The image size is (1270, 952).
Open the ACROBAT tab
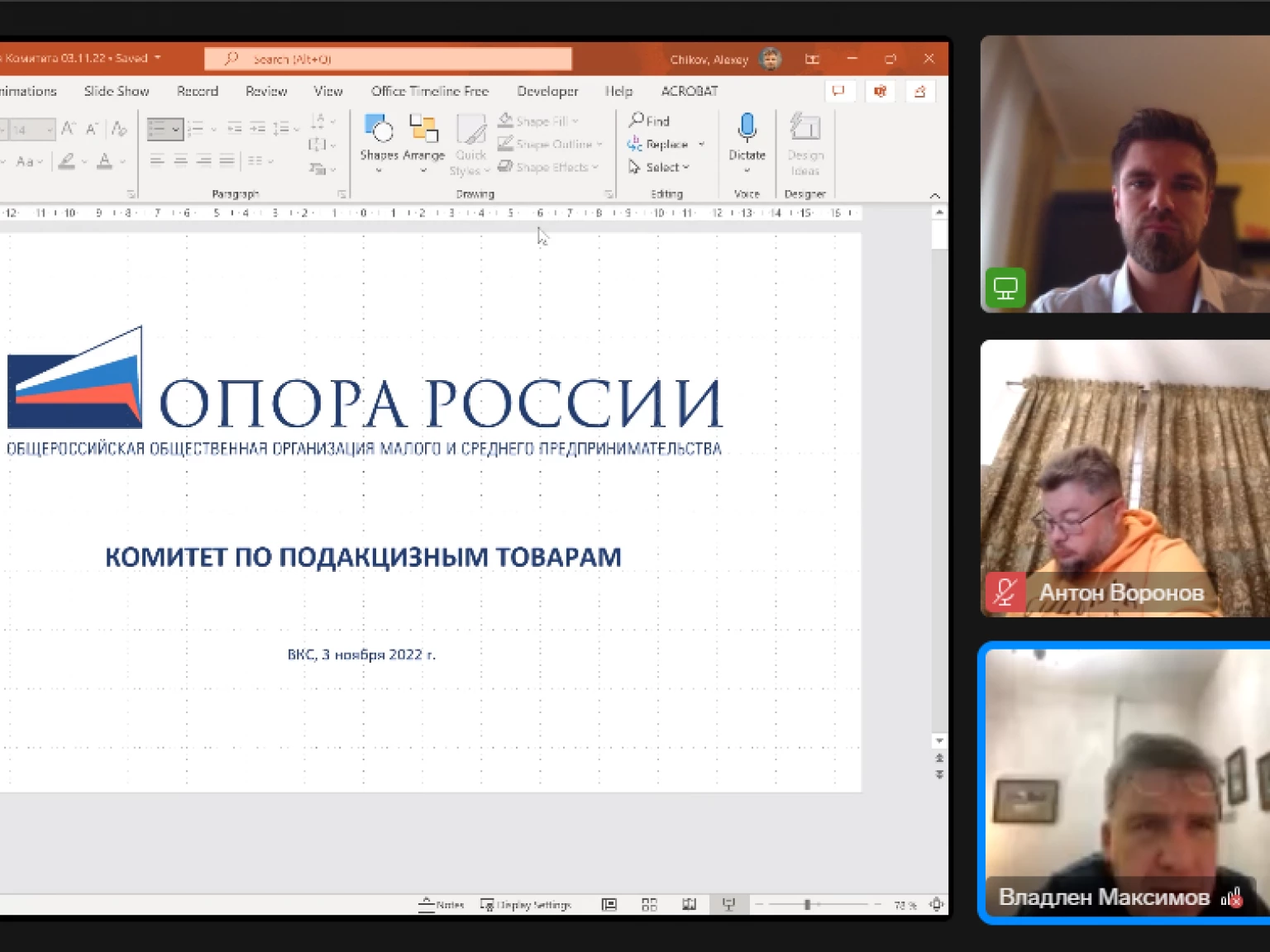click(690, 91)
